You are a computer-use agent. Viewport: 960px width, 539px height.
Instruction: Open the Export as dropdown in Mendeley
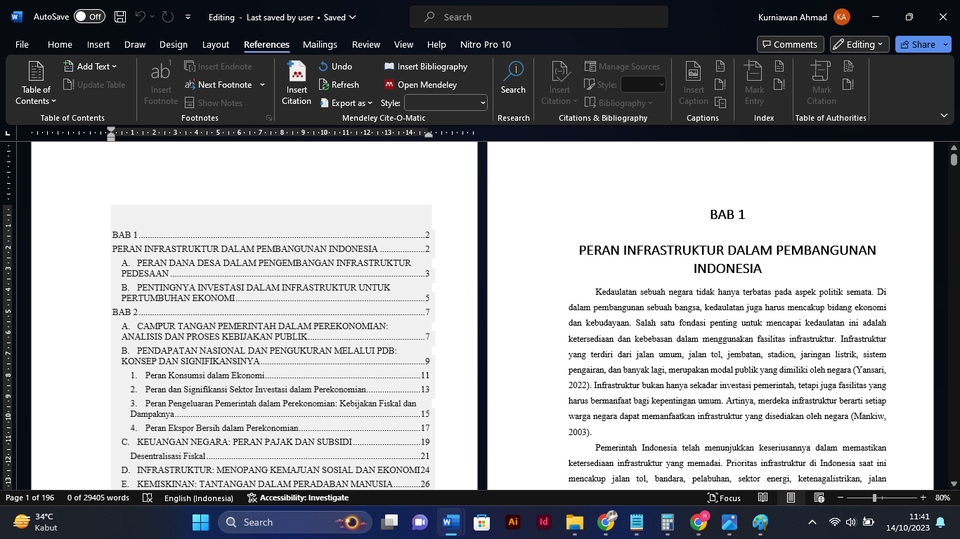346,103
